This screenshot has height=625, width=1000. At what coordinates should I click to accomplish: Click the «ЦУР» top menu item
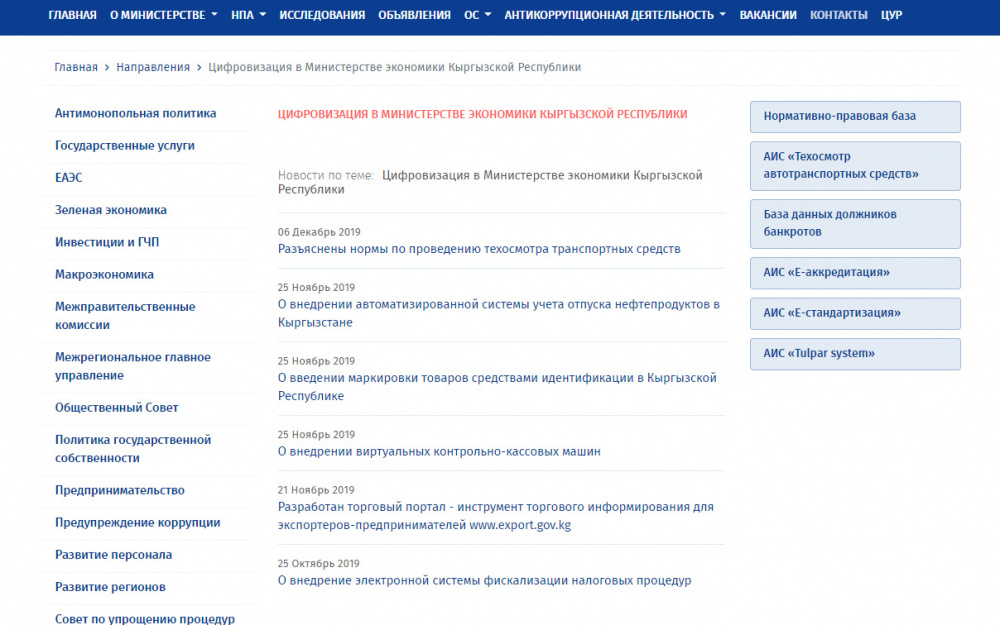pos(891,15)
